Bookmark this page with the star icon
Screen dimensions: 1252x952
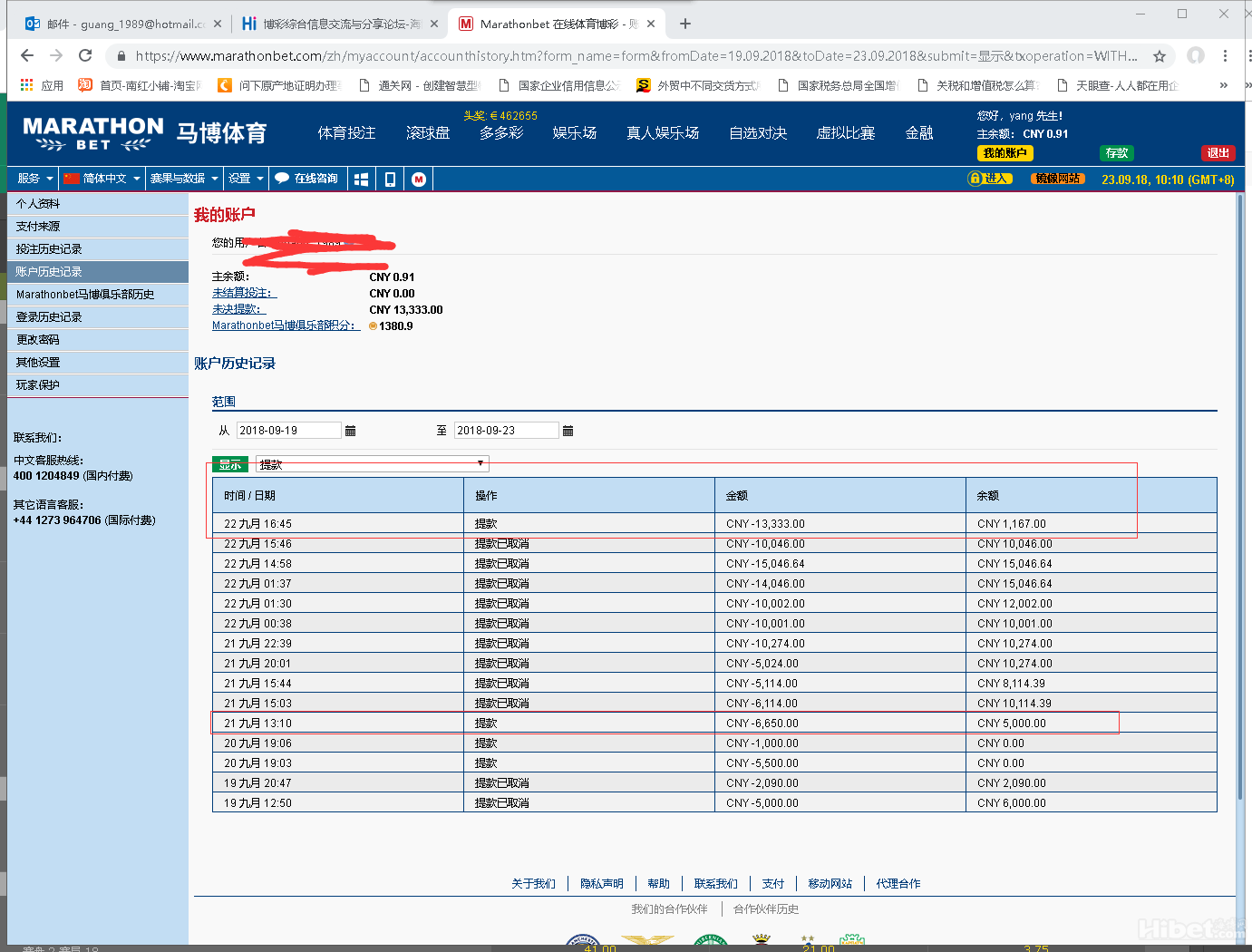coord(1159,56)
